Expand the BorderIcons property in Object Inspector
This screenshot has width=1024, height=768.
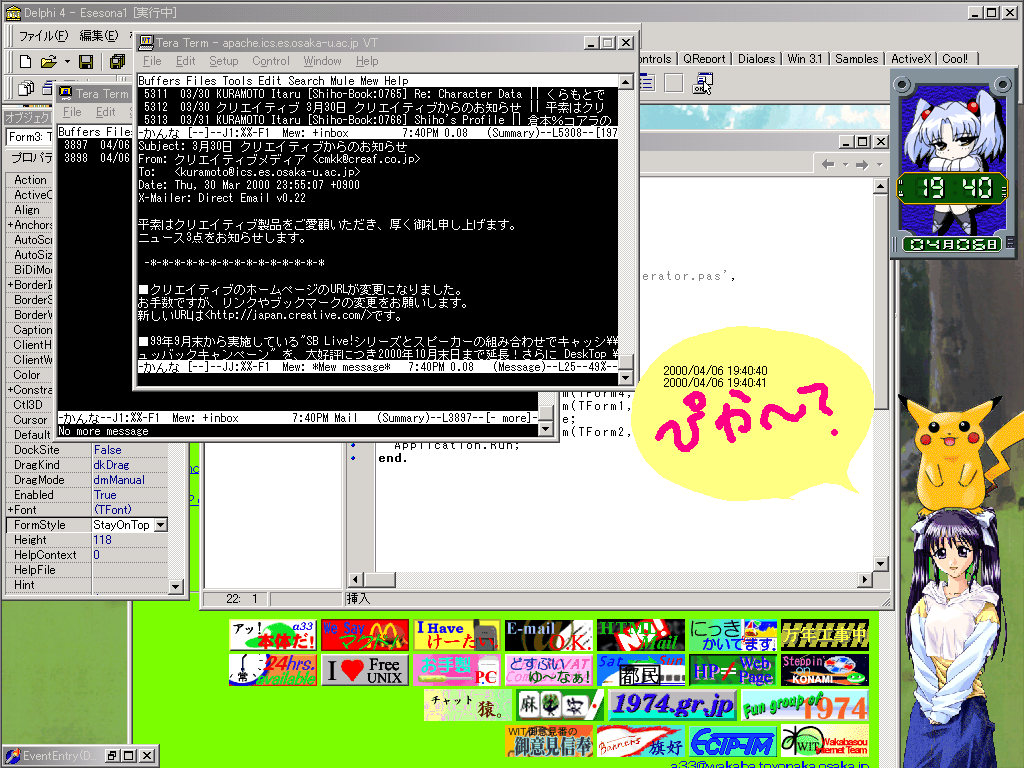point(10,285)
